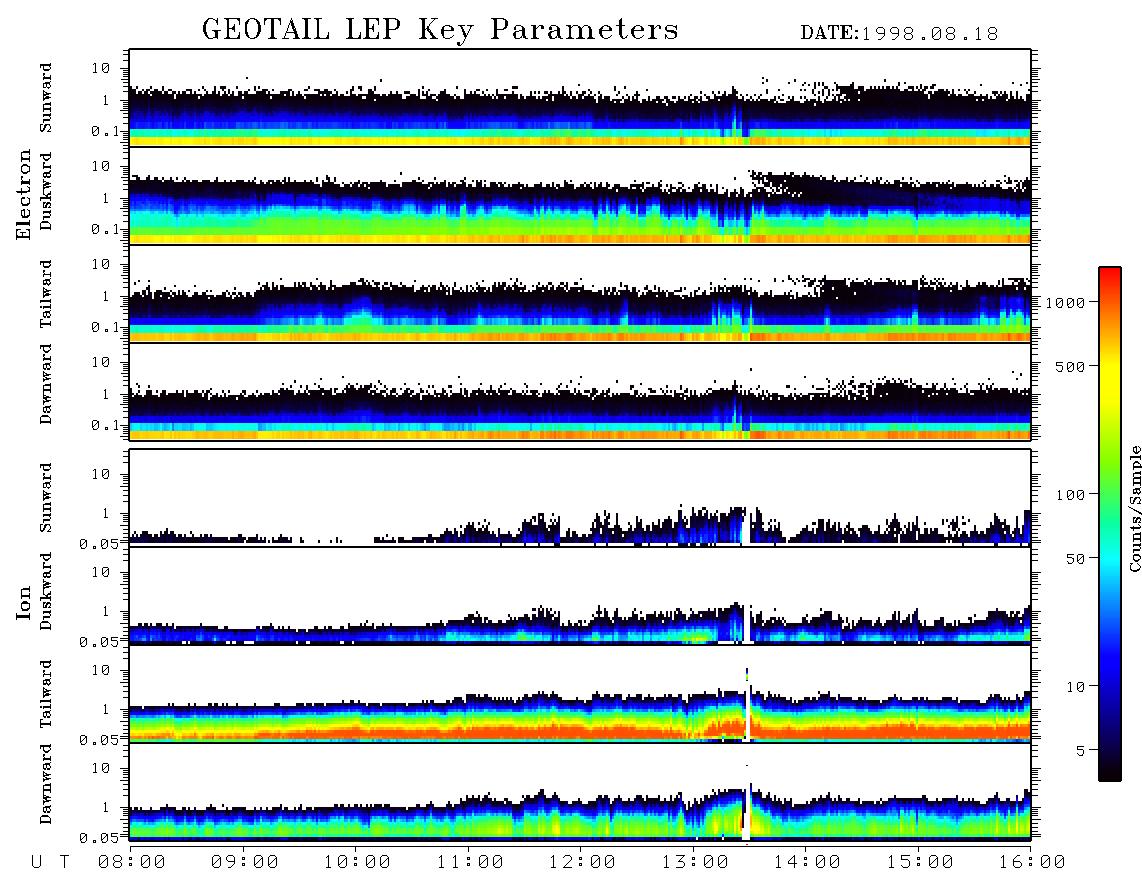The image size is (1142, 880).
Task: Click the 09:00 time tick label
Action: [244, 862]
